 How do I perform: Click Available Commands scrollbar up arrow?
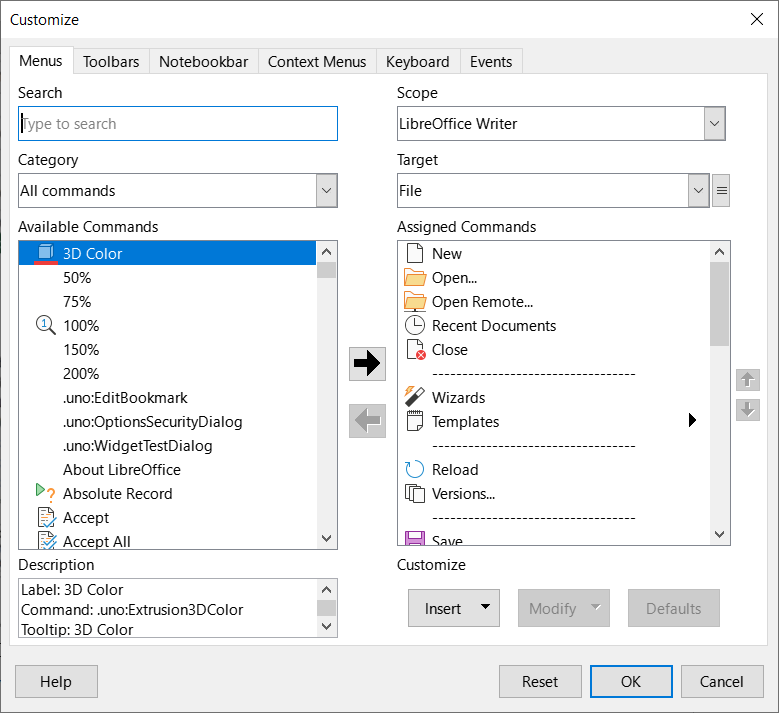point(326,252)
